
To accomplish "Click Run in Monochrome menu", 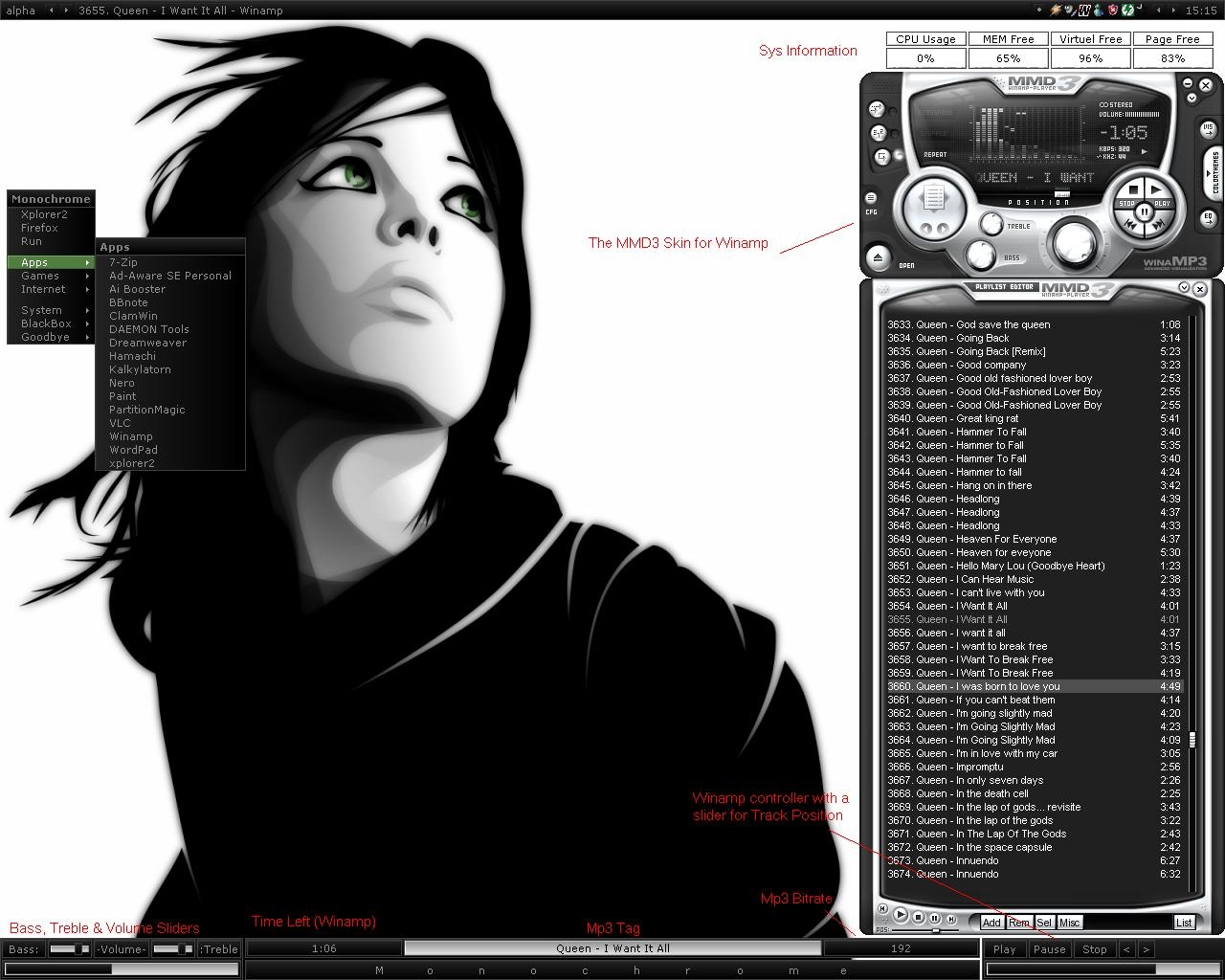I will tap(51, 241).
